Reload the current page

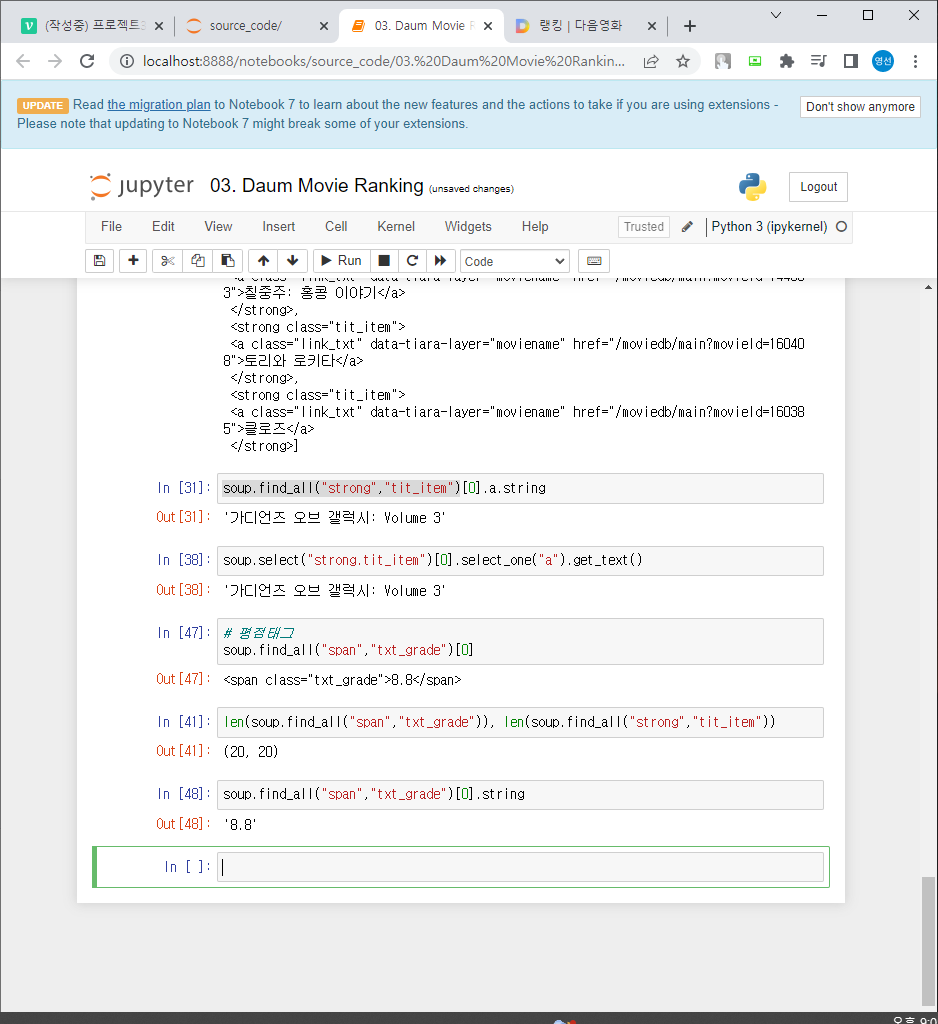coord(87,61)
